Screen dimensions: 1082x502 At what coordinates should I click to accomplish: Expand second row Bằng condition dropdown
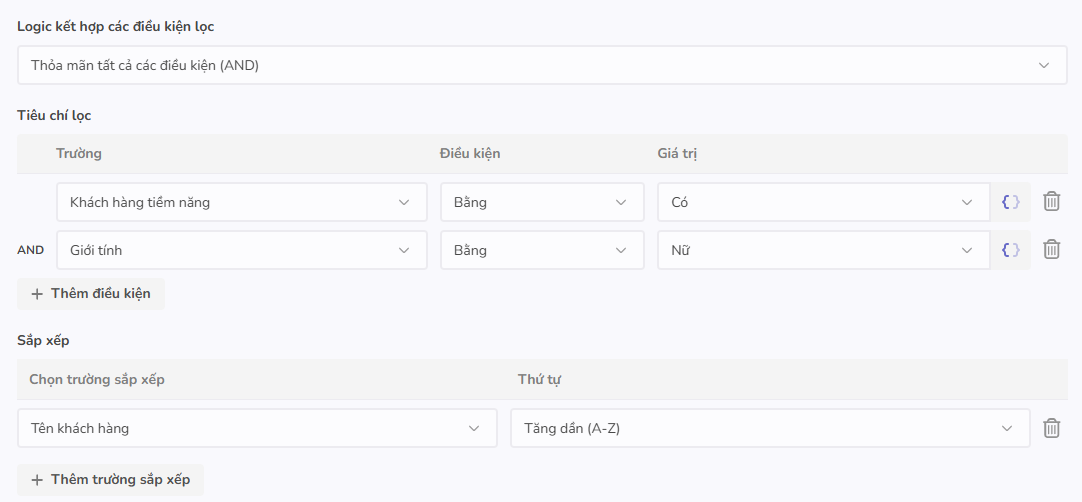pos(541,250)
